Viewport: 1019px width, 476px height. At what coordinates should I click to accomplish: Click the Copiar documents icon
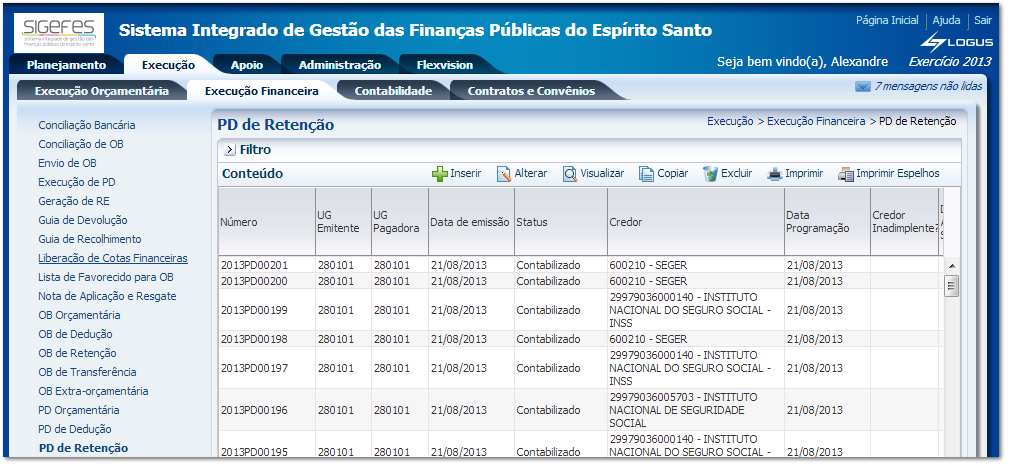click(646, 174)
